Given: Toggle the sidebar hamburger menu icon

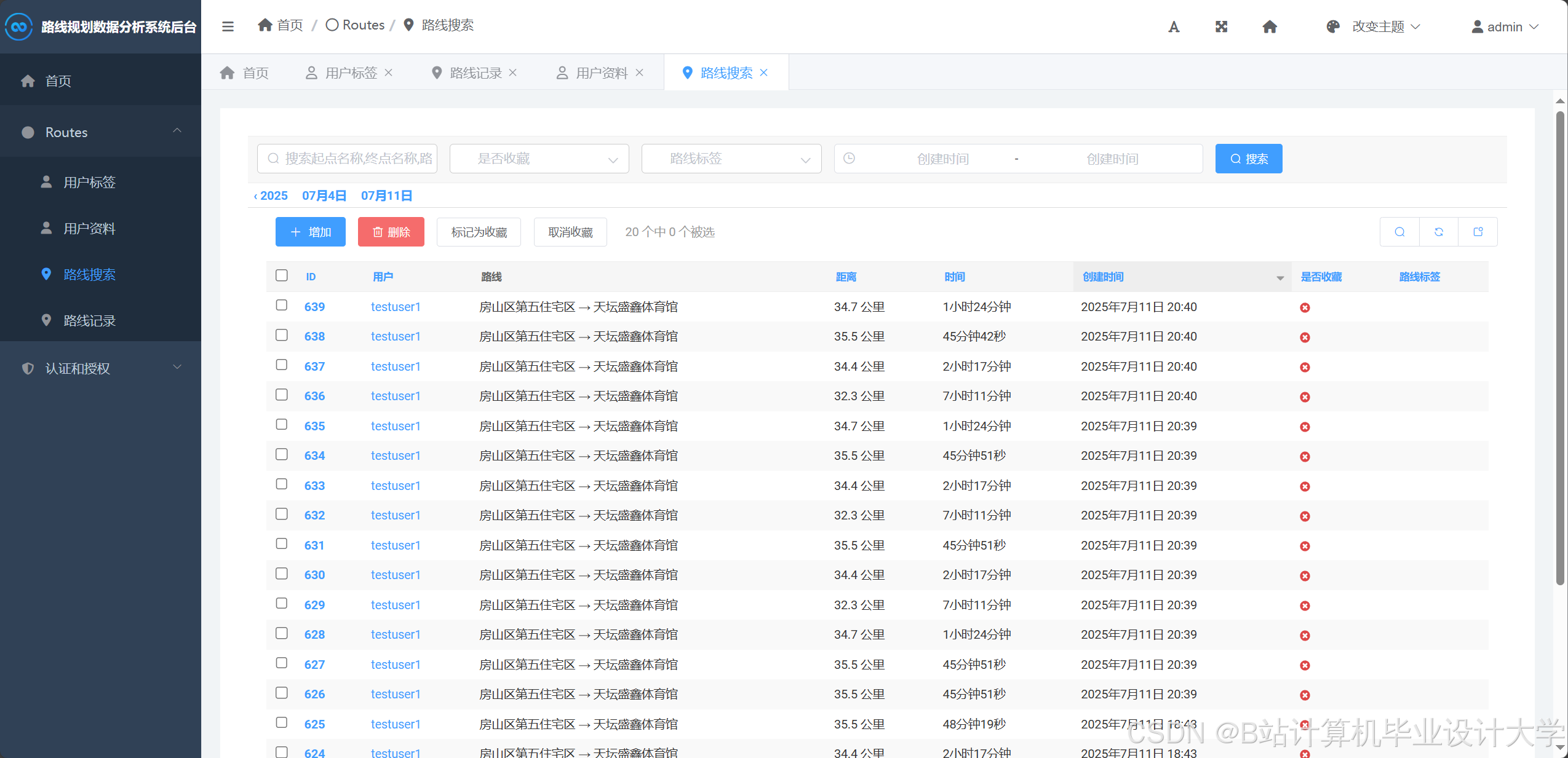Looking at the screenshot, I should (228, 26).
